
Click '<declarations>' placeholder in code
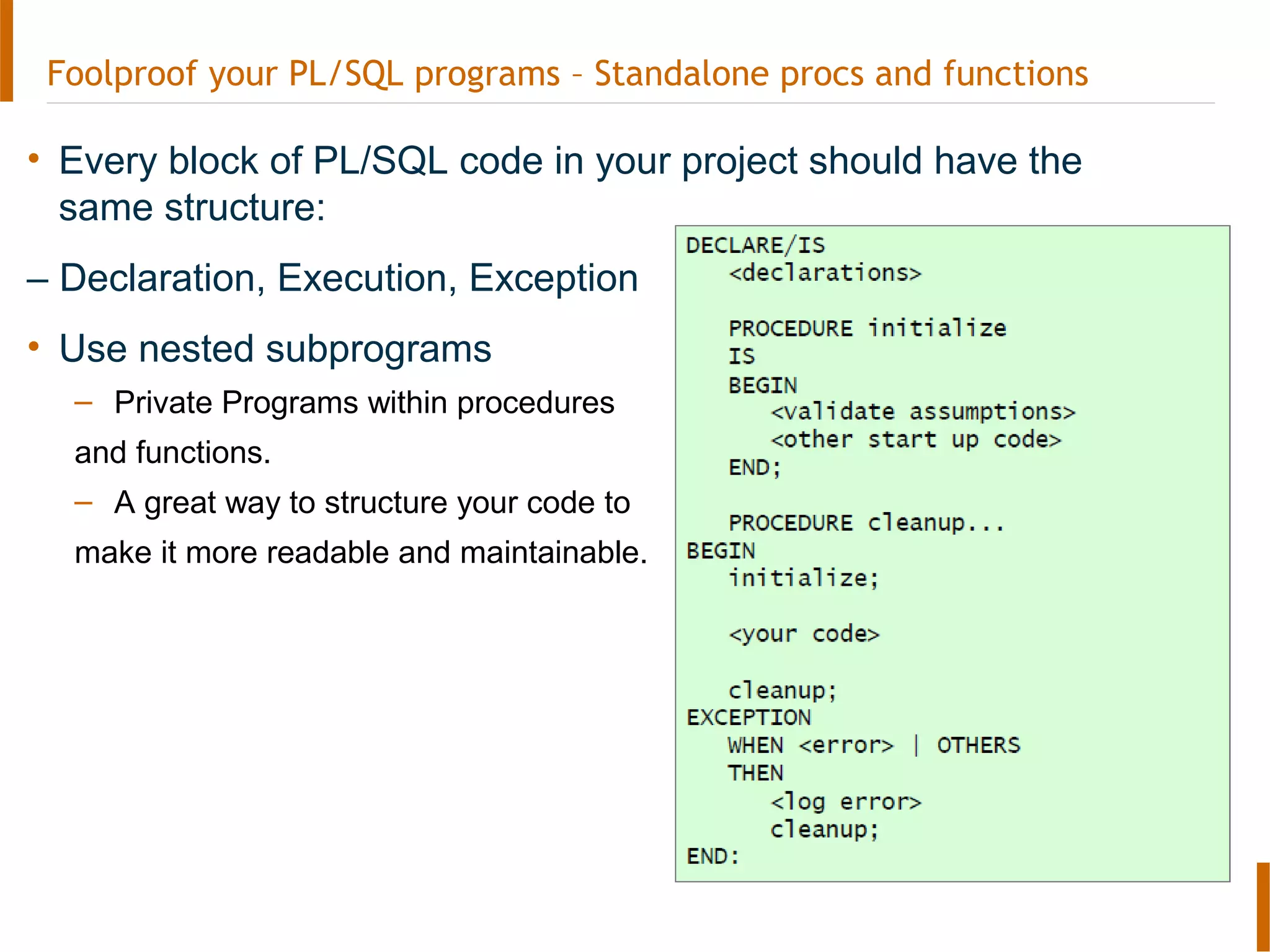[x=825, y=273]
